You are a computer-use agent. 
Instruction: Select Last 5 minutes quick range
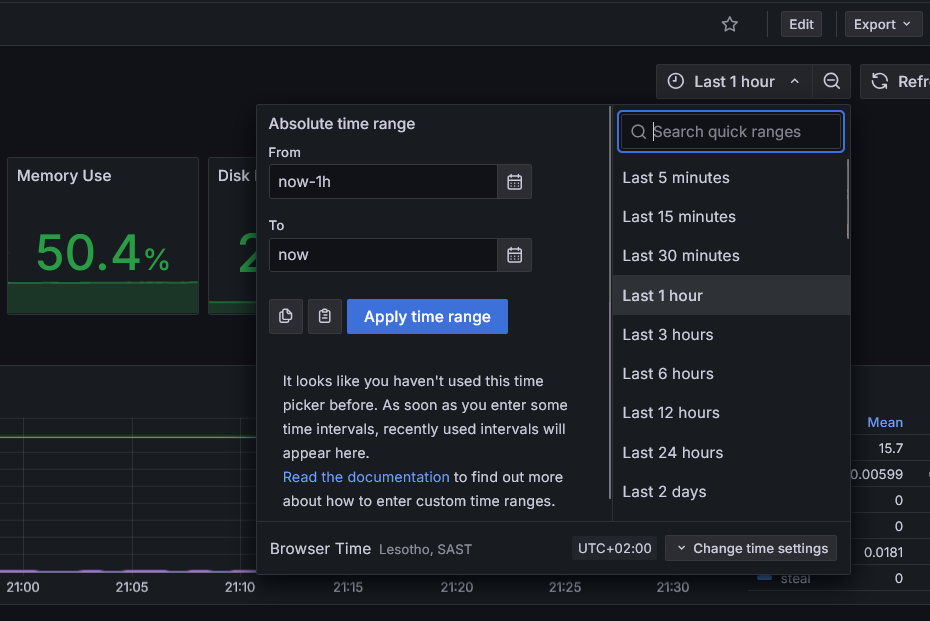[676, 178]
